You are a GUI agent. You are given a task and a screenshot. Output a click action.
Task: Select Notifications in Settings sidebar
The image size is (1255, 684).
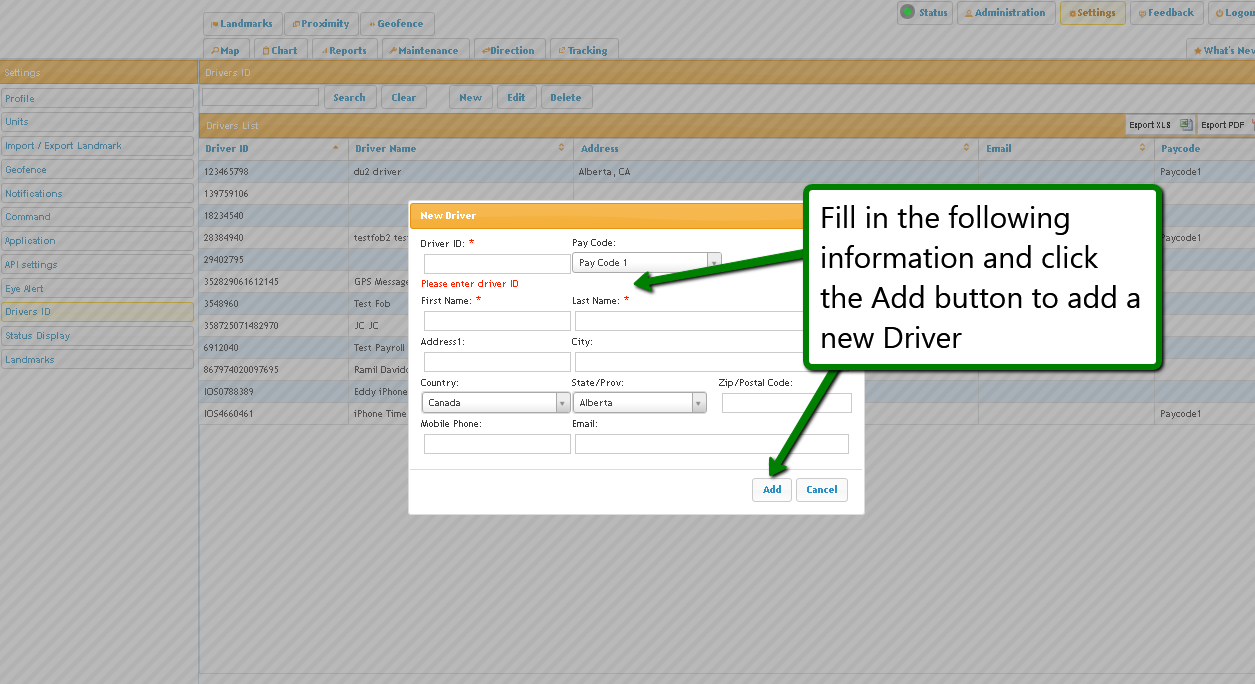click(97, 193)
